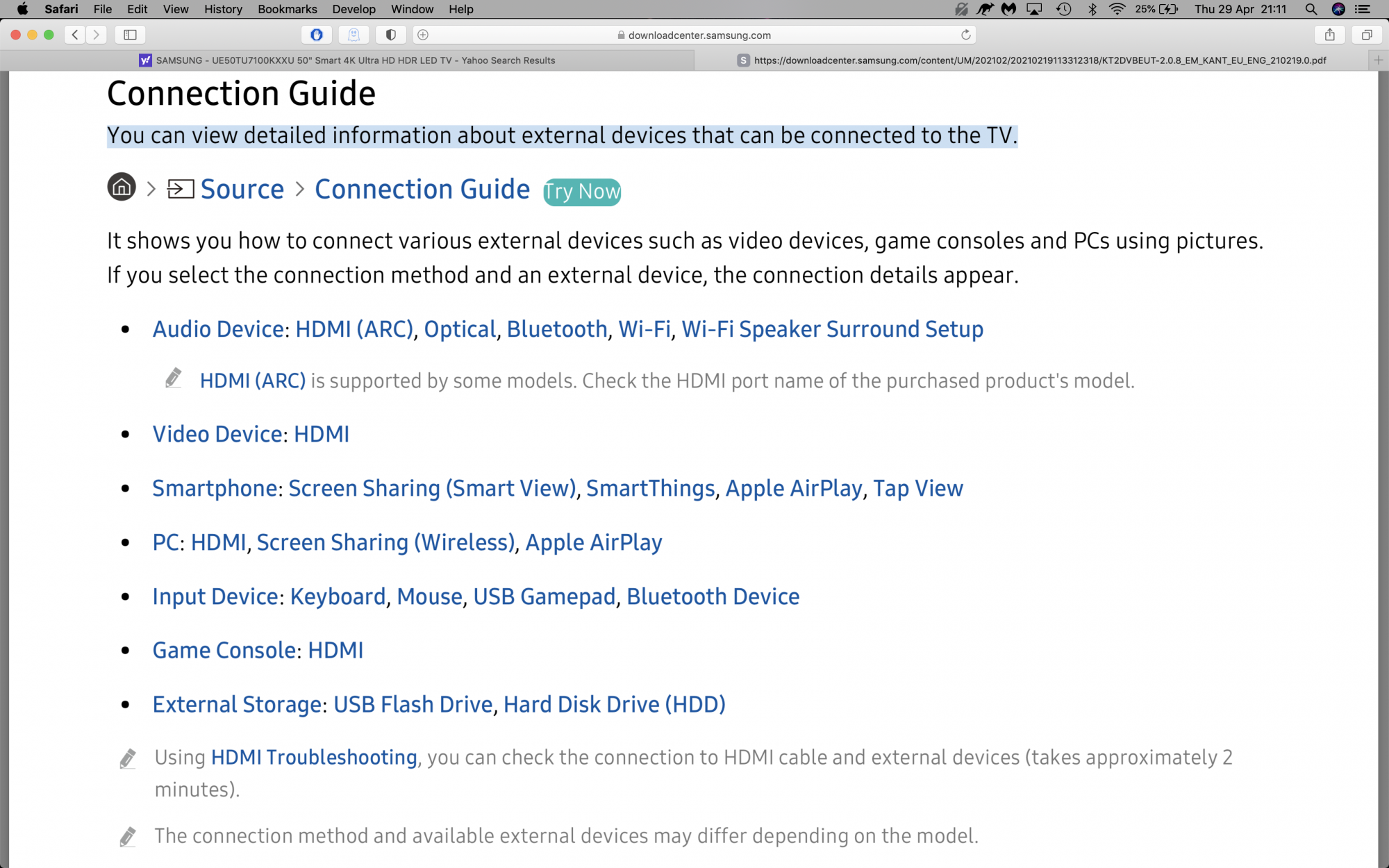Click the Safari back navigation arrow

pyautogui.click(x=75, y=35)
